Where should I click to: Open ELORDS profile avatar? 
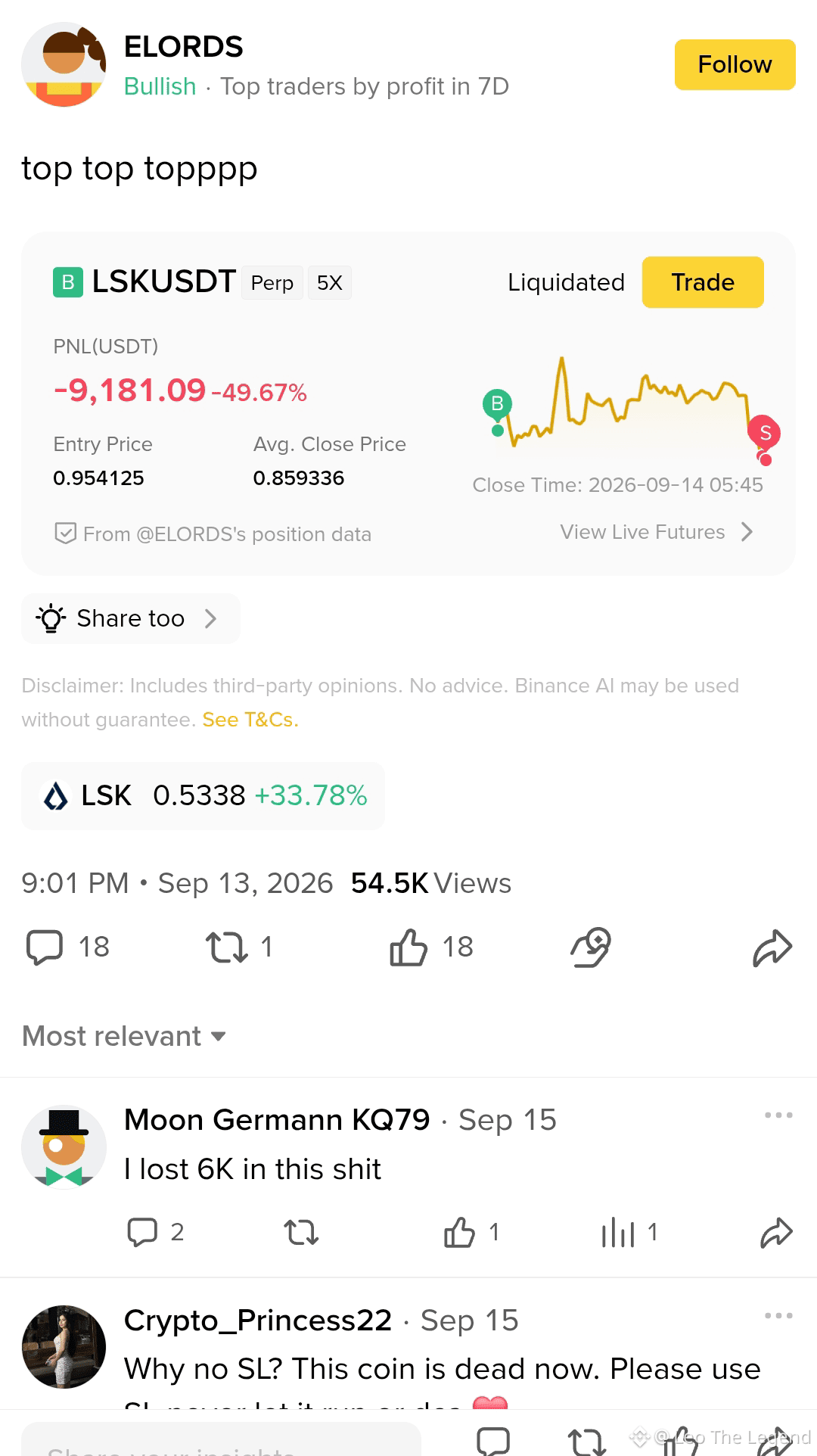(x=64, y=64)
